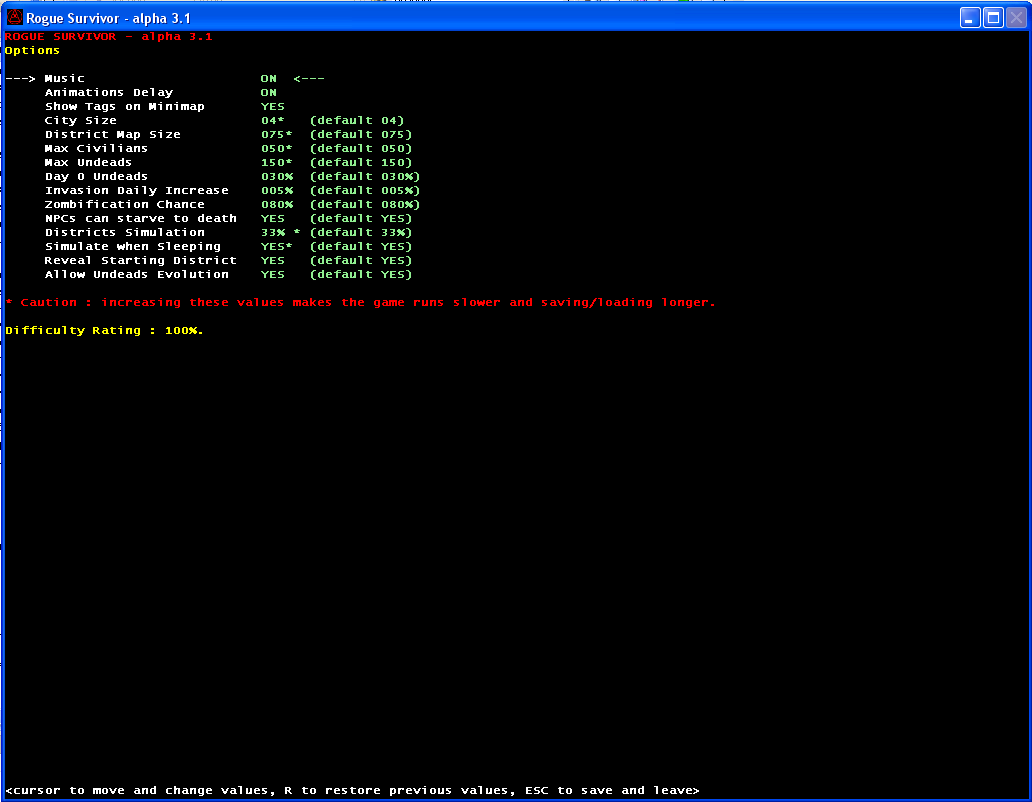Select NPCs can starve to death option
This screenshot has width=1032, height=802.
141,218
